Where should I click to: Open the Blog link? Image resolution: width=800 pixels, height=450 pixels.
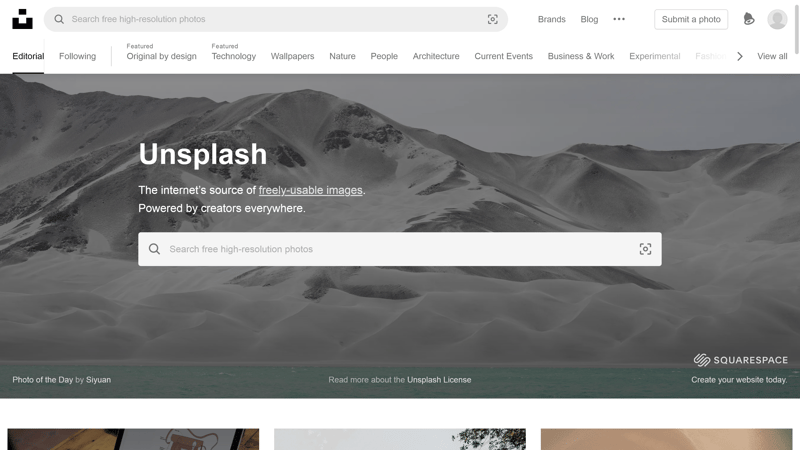pos(589,19)
